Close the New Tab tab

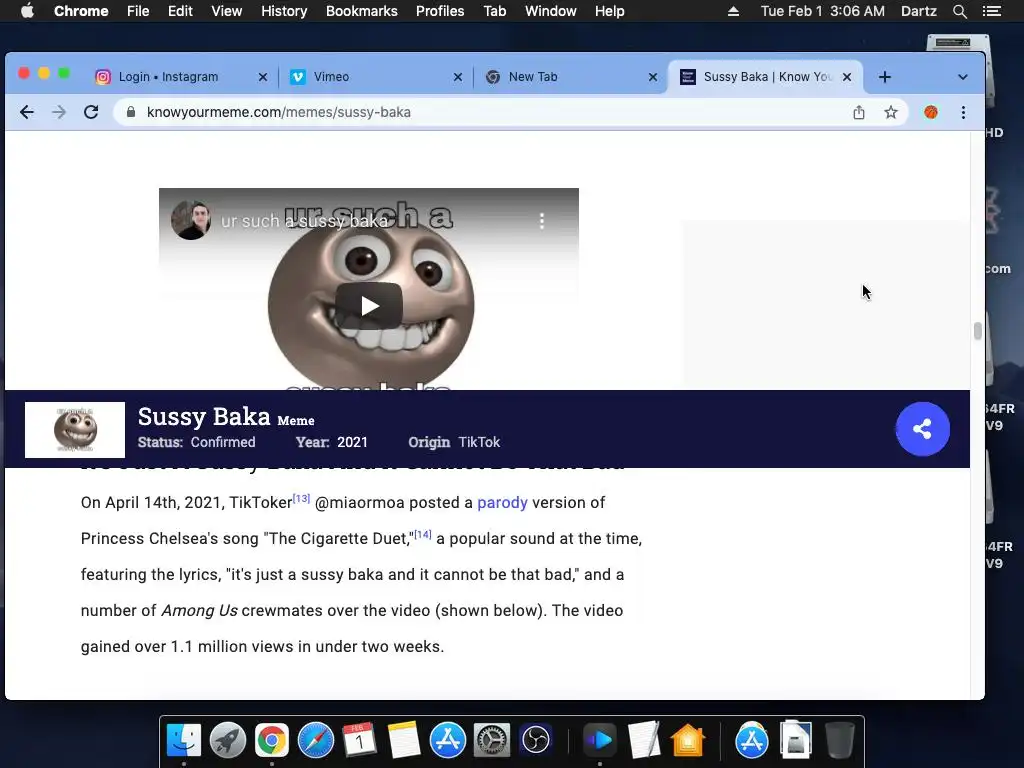(x=652, y=77)
